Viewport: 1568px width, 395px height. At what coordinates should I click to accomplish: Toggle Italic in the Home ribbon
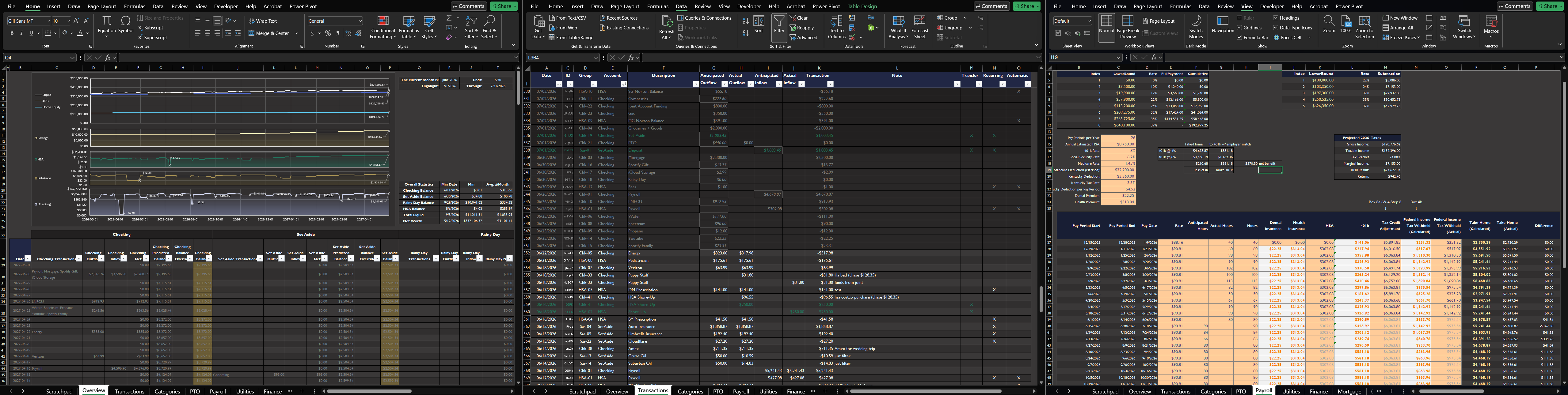21,33
